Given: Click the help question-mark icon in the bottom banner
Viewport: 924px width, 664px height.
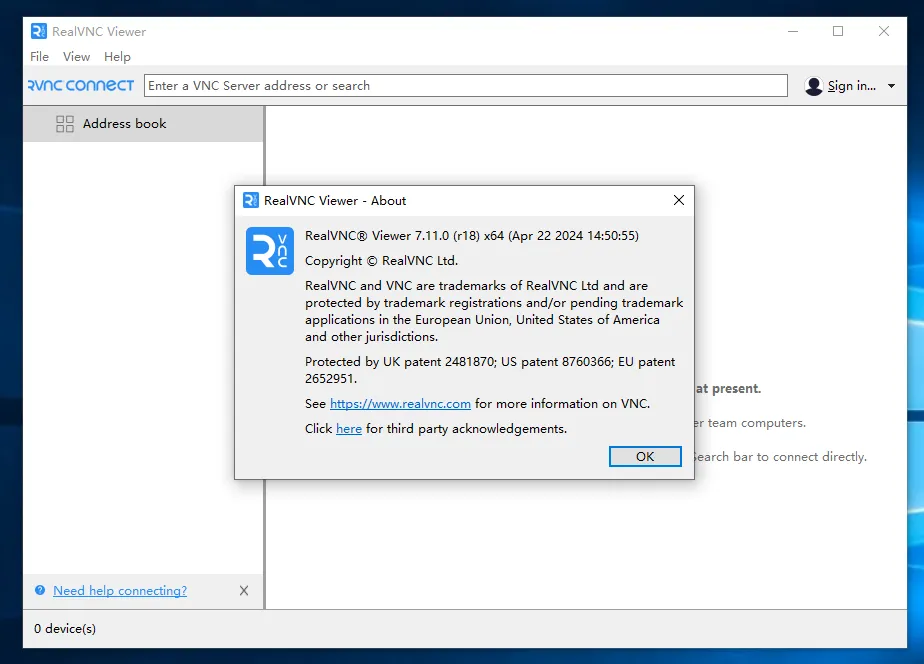Looking at the screenshot, I should [x=39, y=590].
